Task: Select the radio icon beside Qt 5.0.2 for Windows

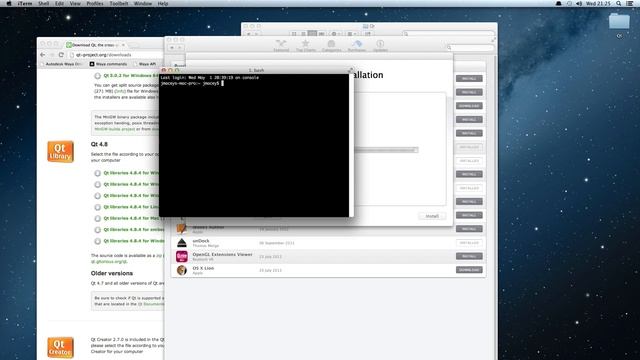Action: [98, 76]
